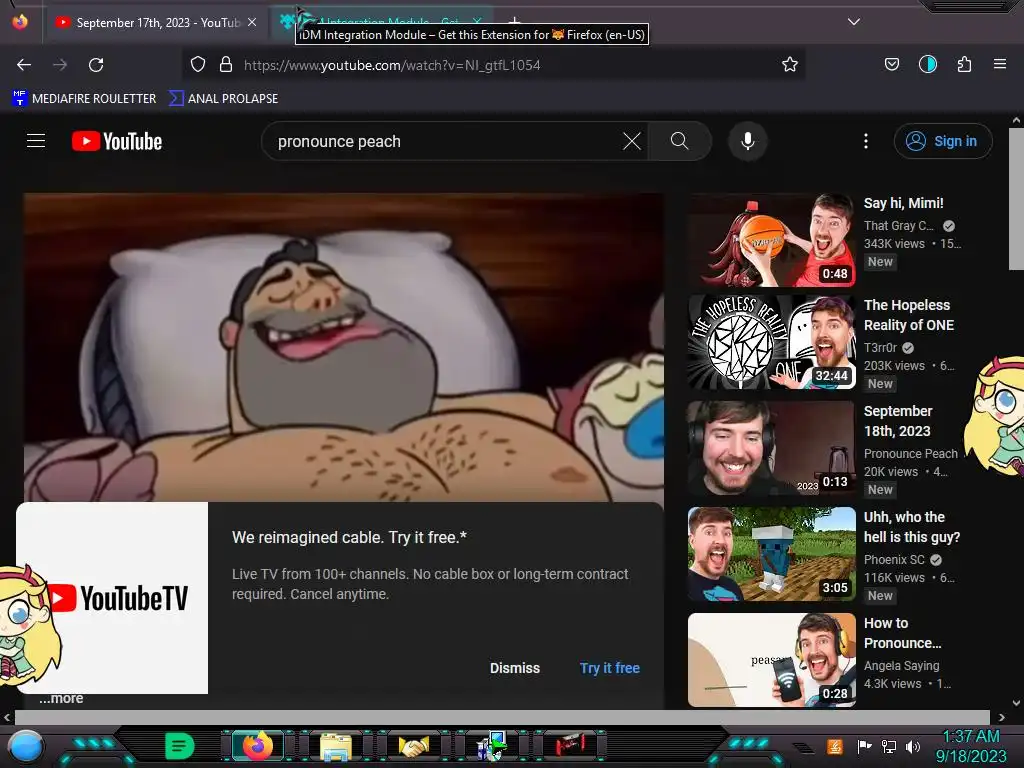
Task: Open the Pocket save icon
Action: pyautogui.click(x=891, y=64)
